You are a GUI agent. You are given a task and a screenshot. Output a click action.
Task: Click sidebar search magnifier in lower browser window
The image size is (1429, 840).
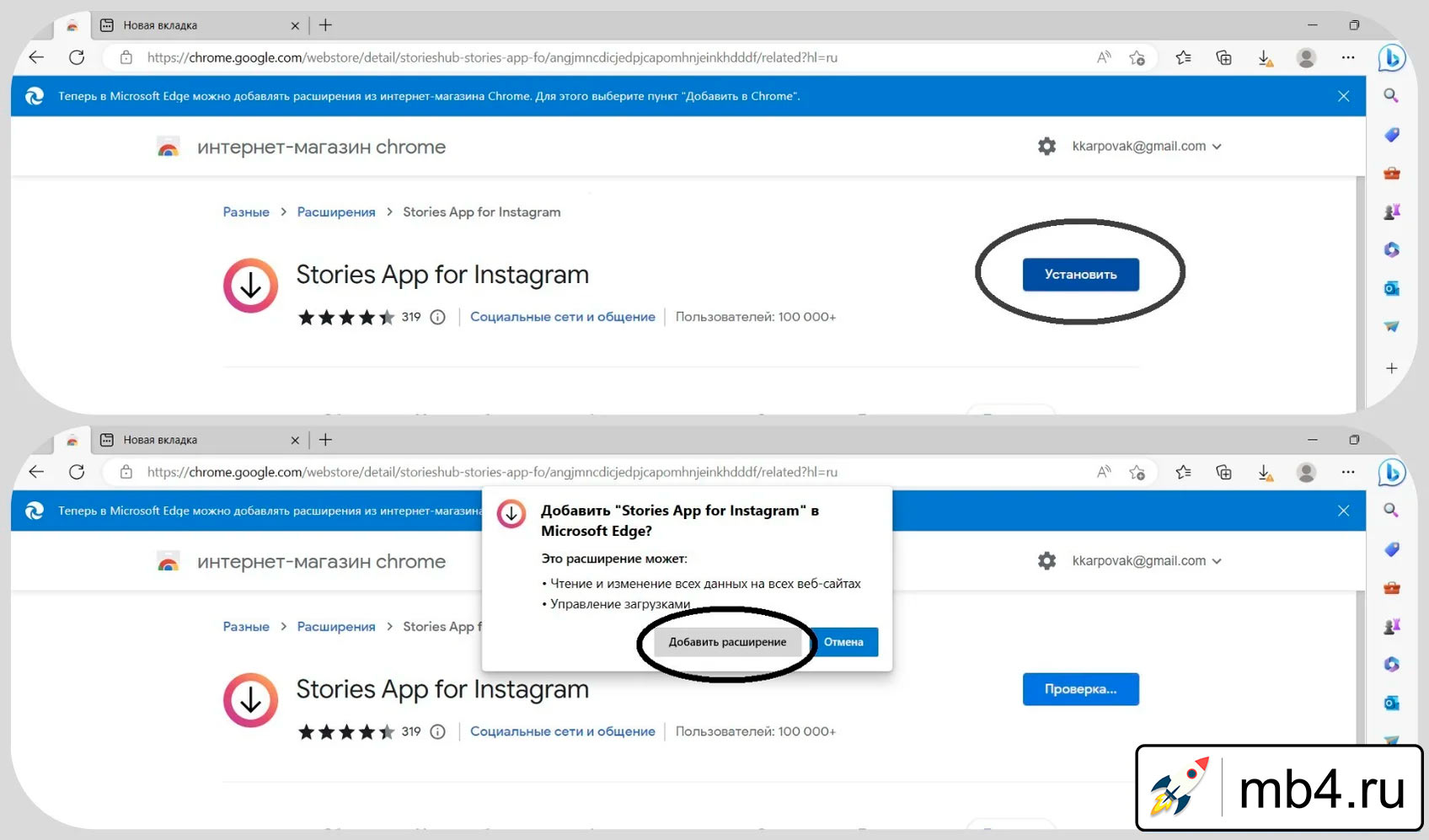pyautogui.click(x=1391, y=511)
